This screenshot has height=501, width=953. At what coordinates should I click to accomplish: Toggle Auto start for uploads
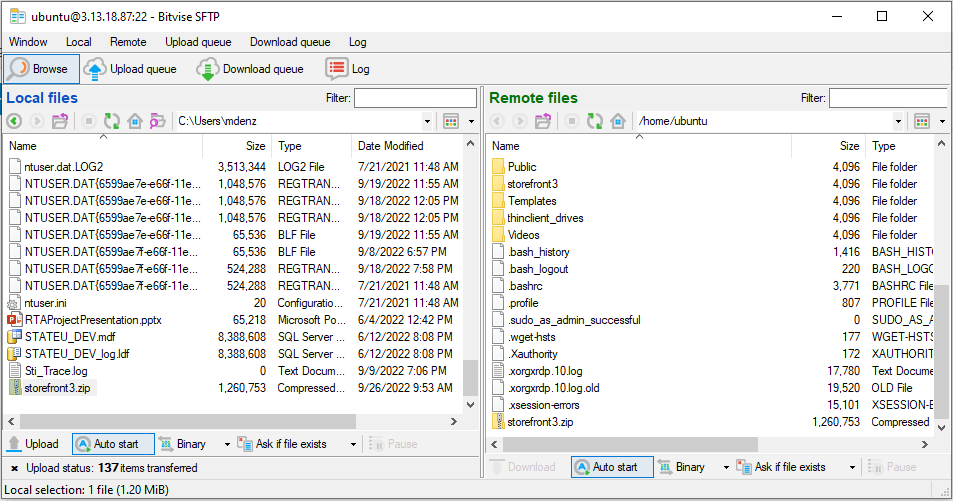click(113, 444)
